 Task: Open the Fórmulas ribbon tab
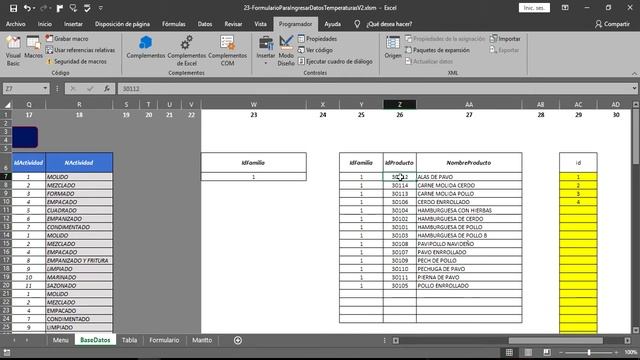[173, 24]
